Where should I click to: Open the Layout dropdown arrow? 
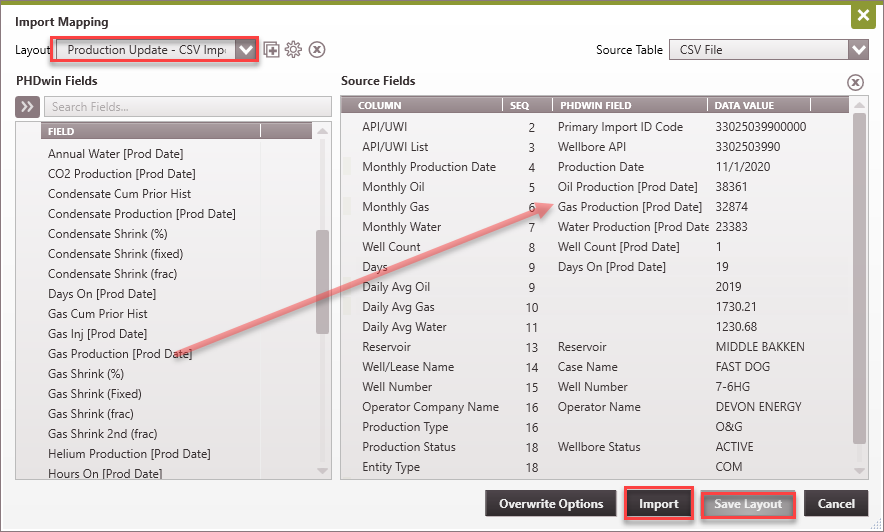tap(246, 50)
